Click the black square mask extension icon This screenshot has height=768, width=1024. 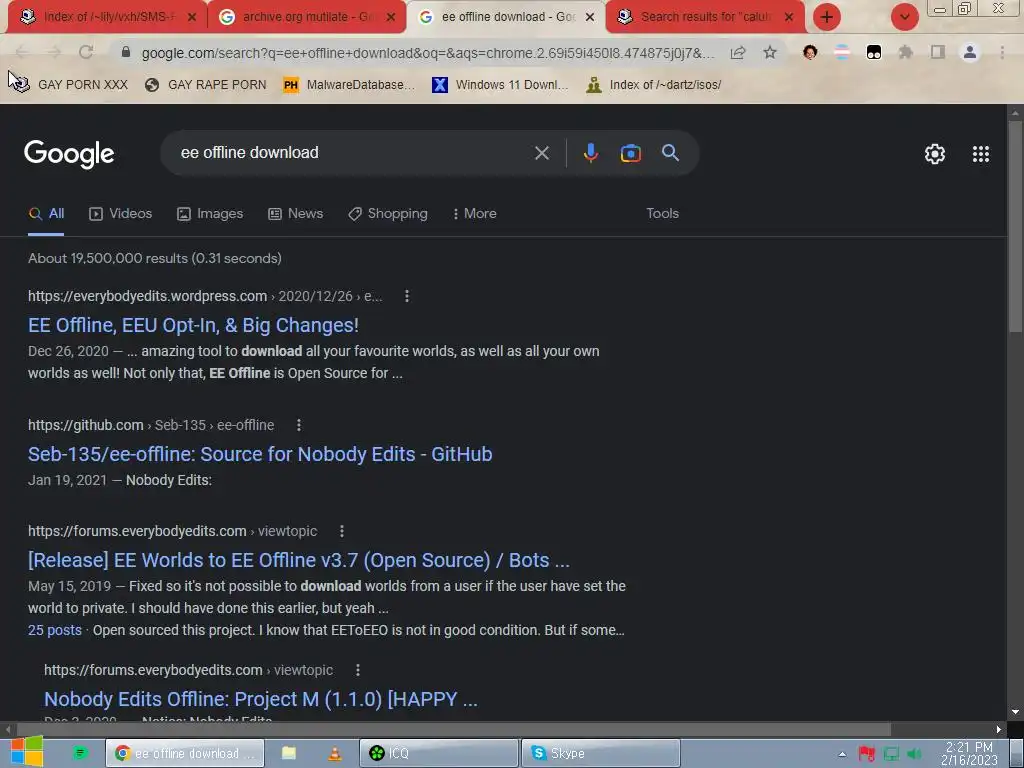pos(874,52)
